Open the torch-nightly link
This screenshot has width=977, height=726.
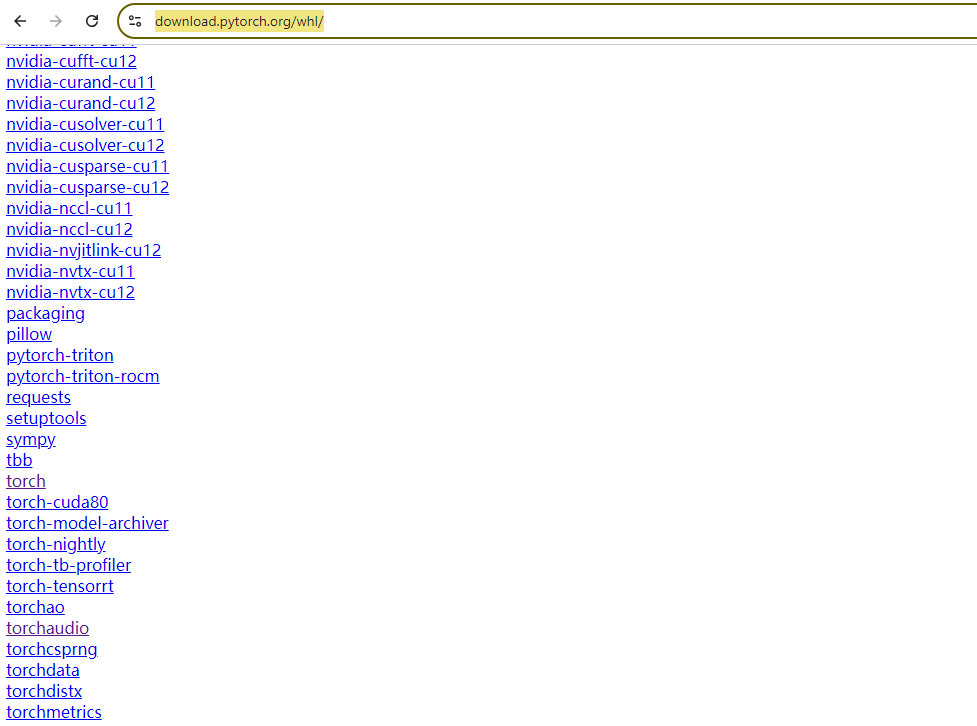56,544
